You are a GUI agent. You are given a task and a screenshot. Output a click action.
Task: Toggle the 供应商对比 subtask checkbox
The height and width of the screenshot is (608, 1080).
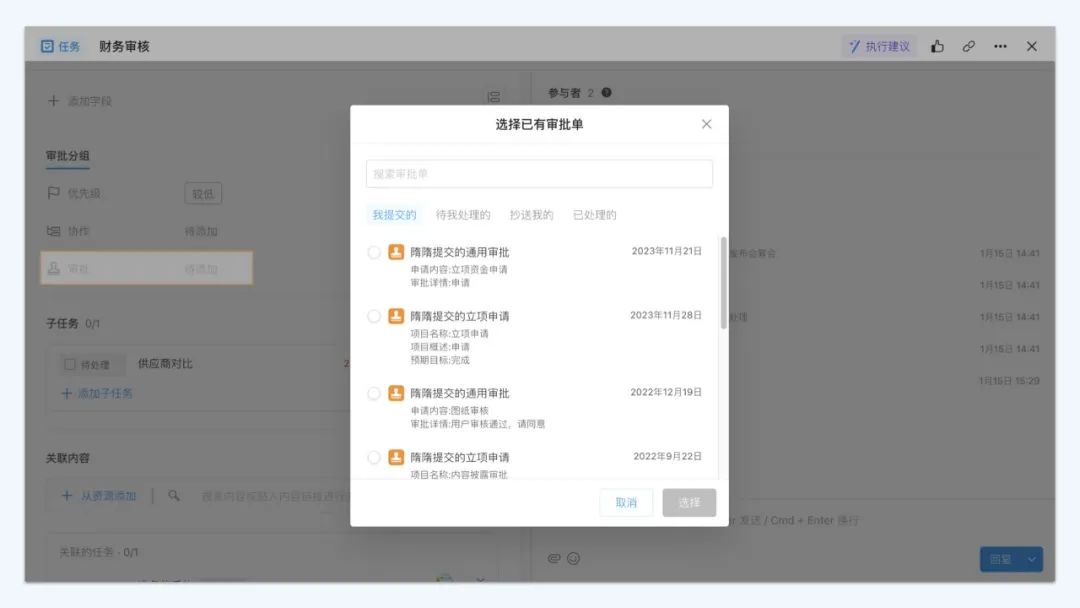tap(70, 365)
